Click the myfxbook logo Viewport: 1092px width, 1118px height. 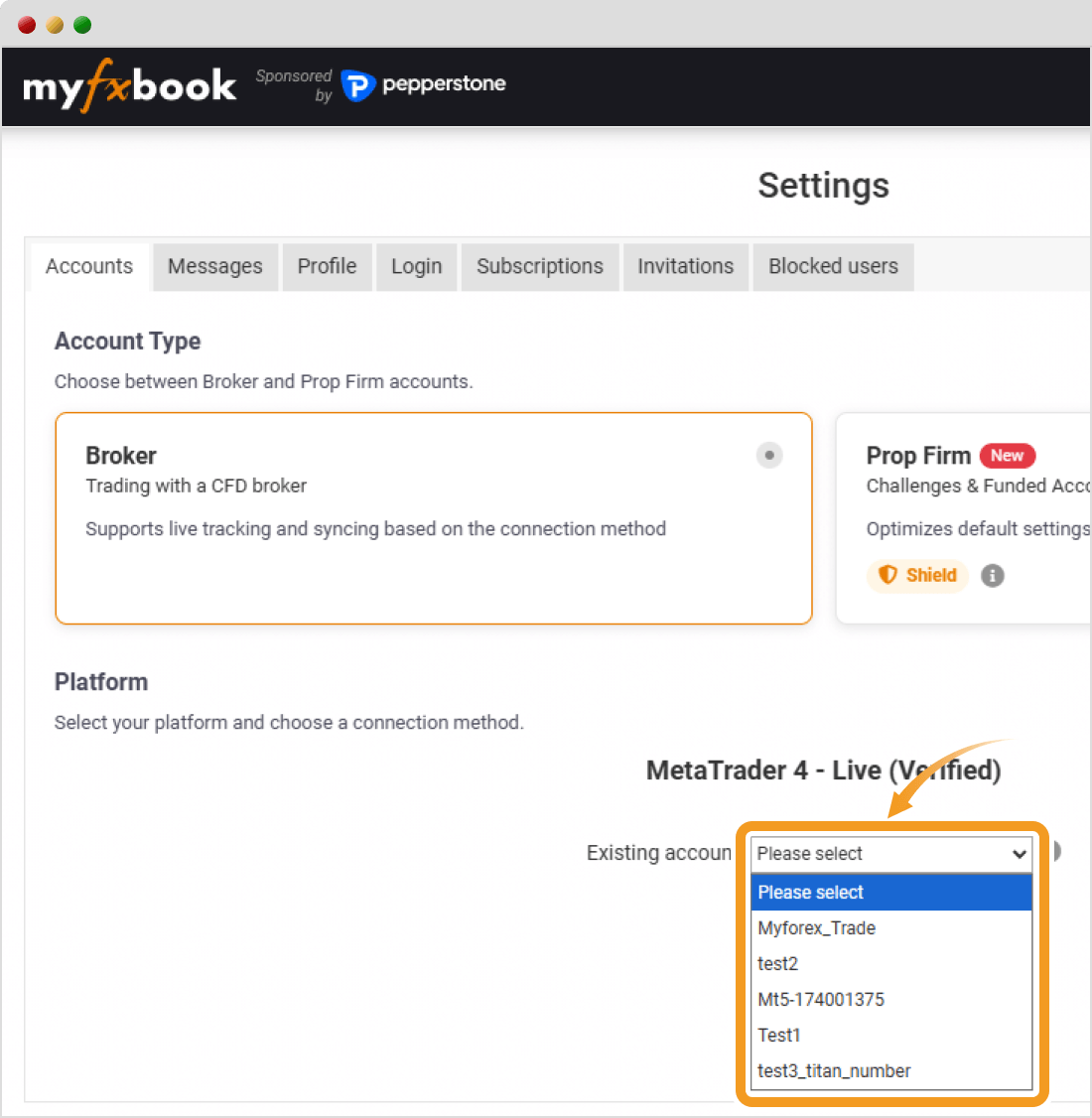pyautogui.click(x=129, y=85)
